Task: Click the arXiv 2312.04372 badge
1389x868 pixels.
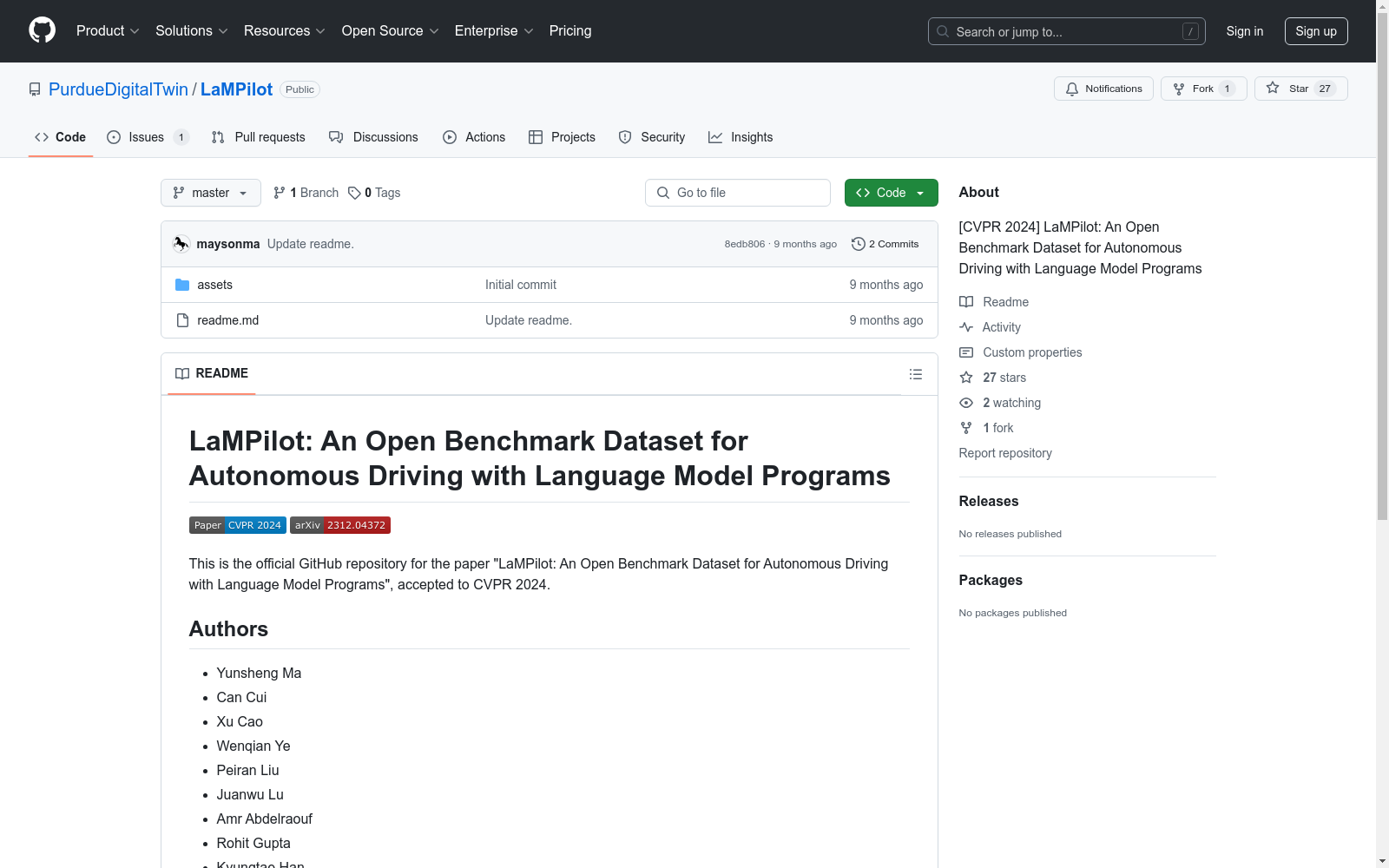Action: (x=340, y=525)
